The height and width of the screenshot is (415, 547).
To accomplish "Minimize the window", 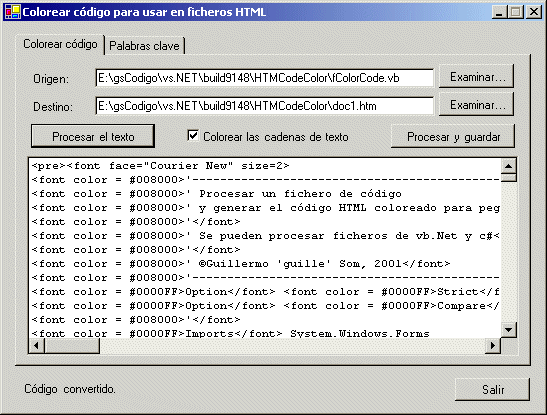I will pos(499,12).
